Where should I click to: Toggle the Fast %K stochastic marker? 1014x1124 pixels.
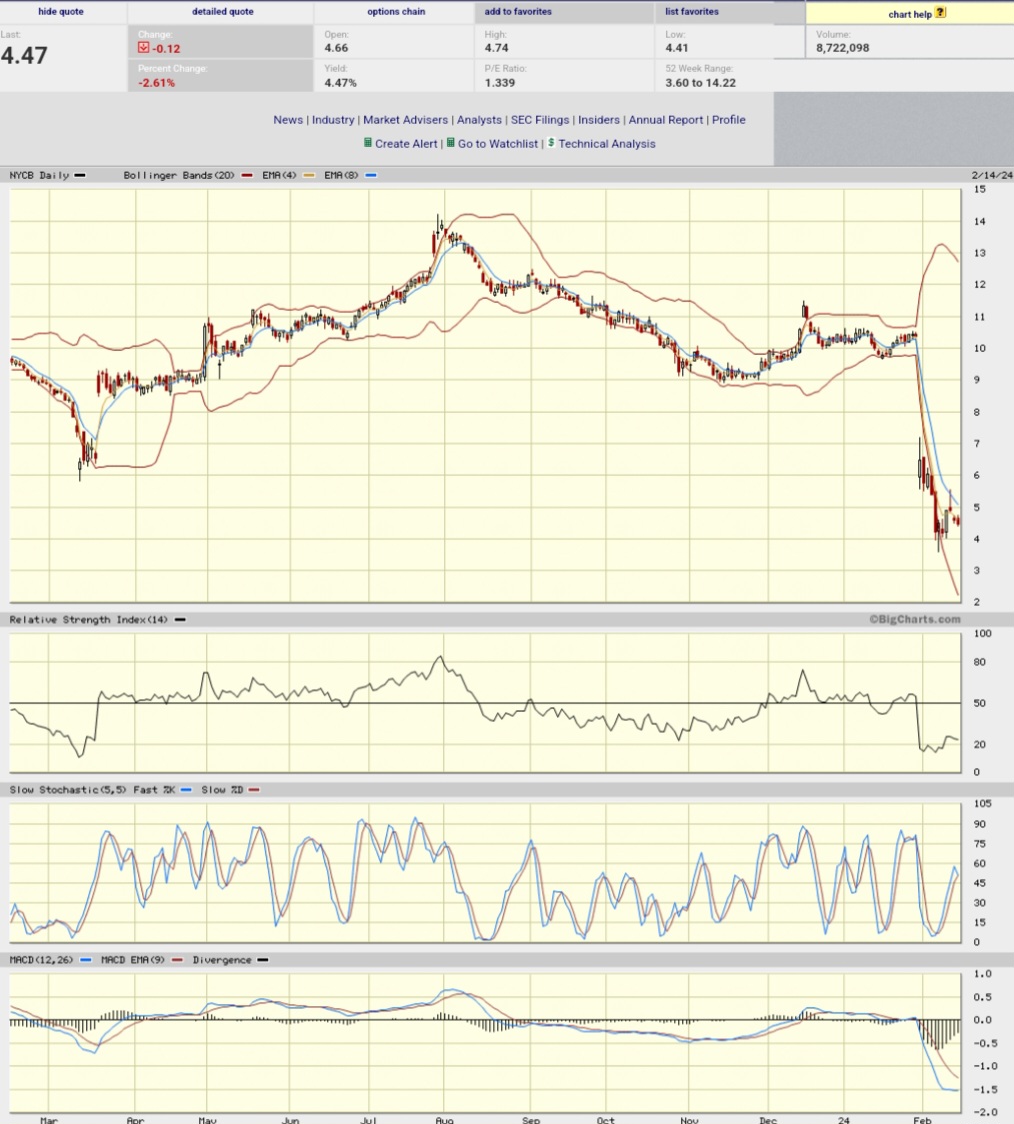point(186,790)
